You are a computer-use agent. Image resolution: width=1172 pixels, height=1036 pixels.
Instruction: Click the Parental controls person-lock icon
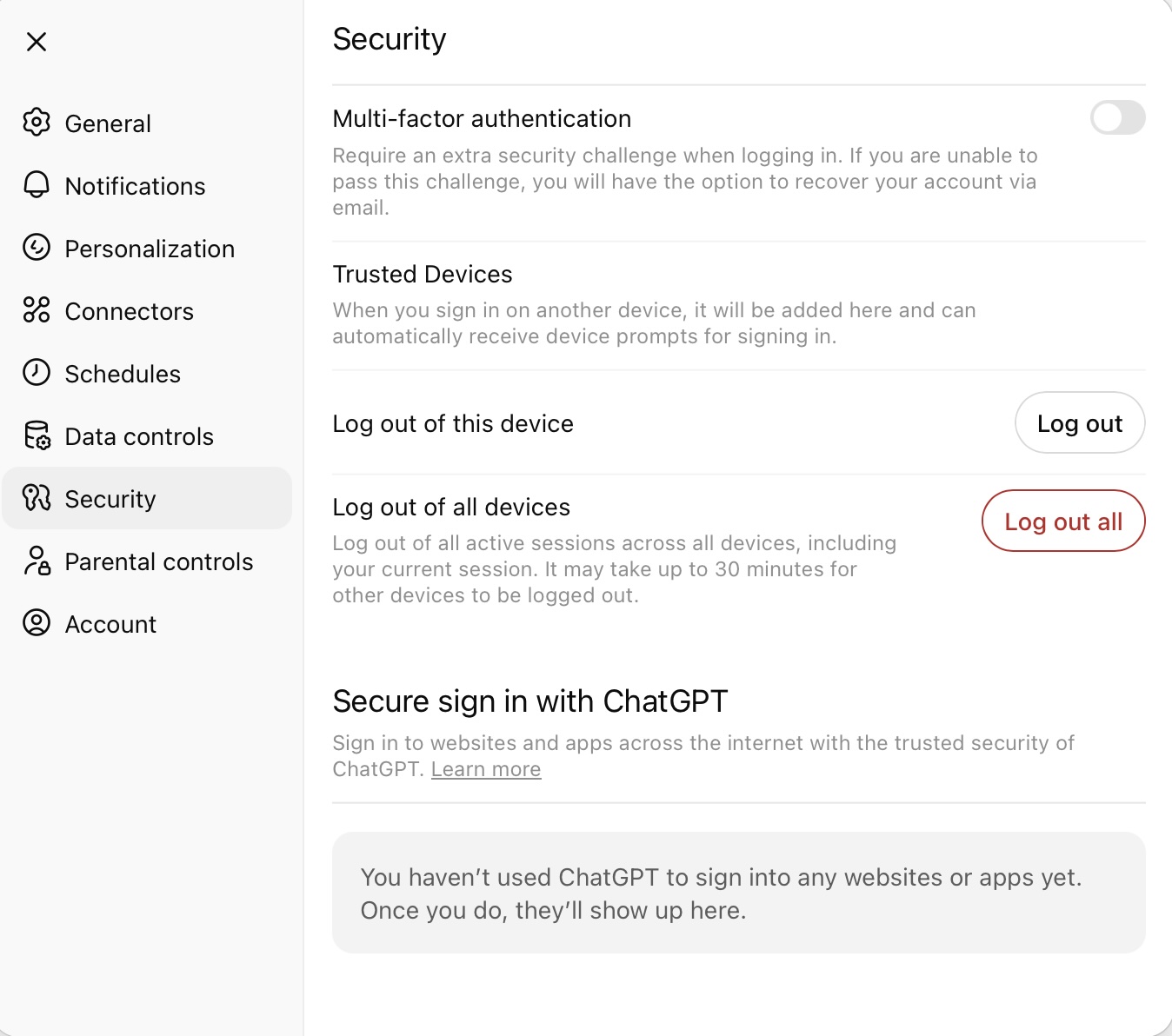(x=37, y=561)
